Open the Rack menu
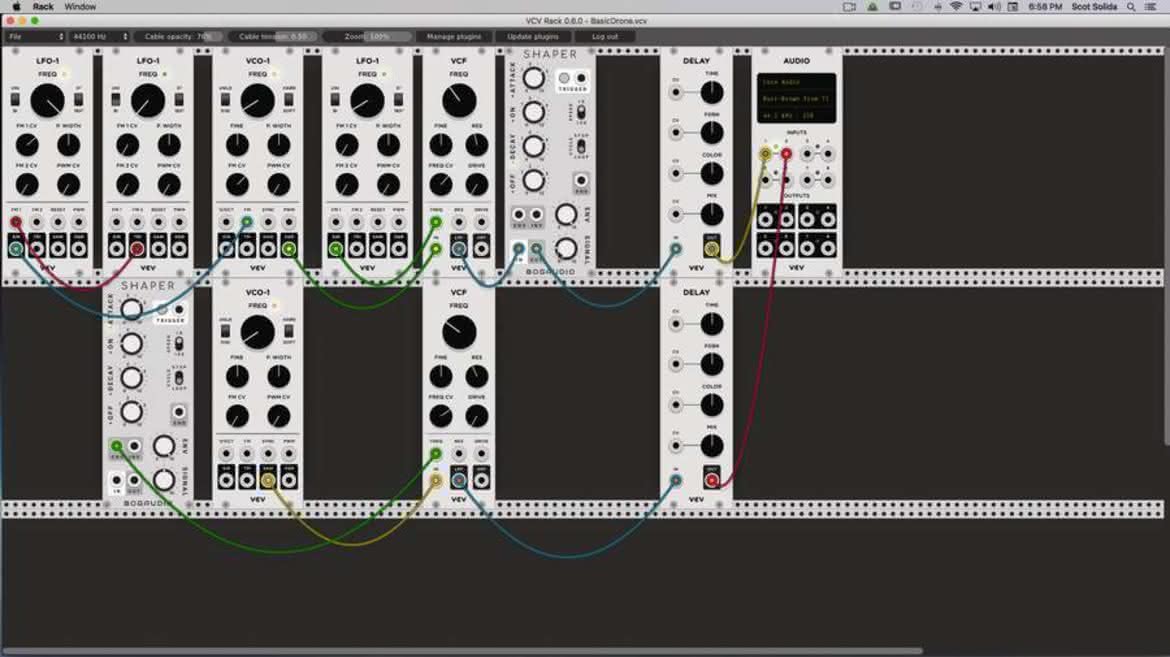 click(x=43, y=7)
